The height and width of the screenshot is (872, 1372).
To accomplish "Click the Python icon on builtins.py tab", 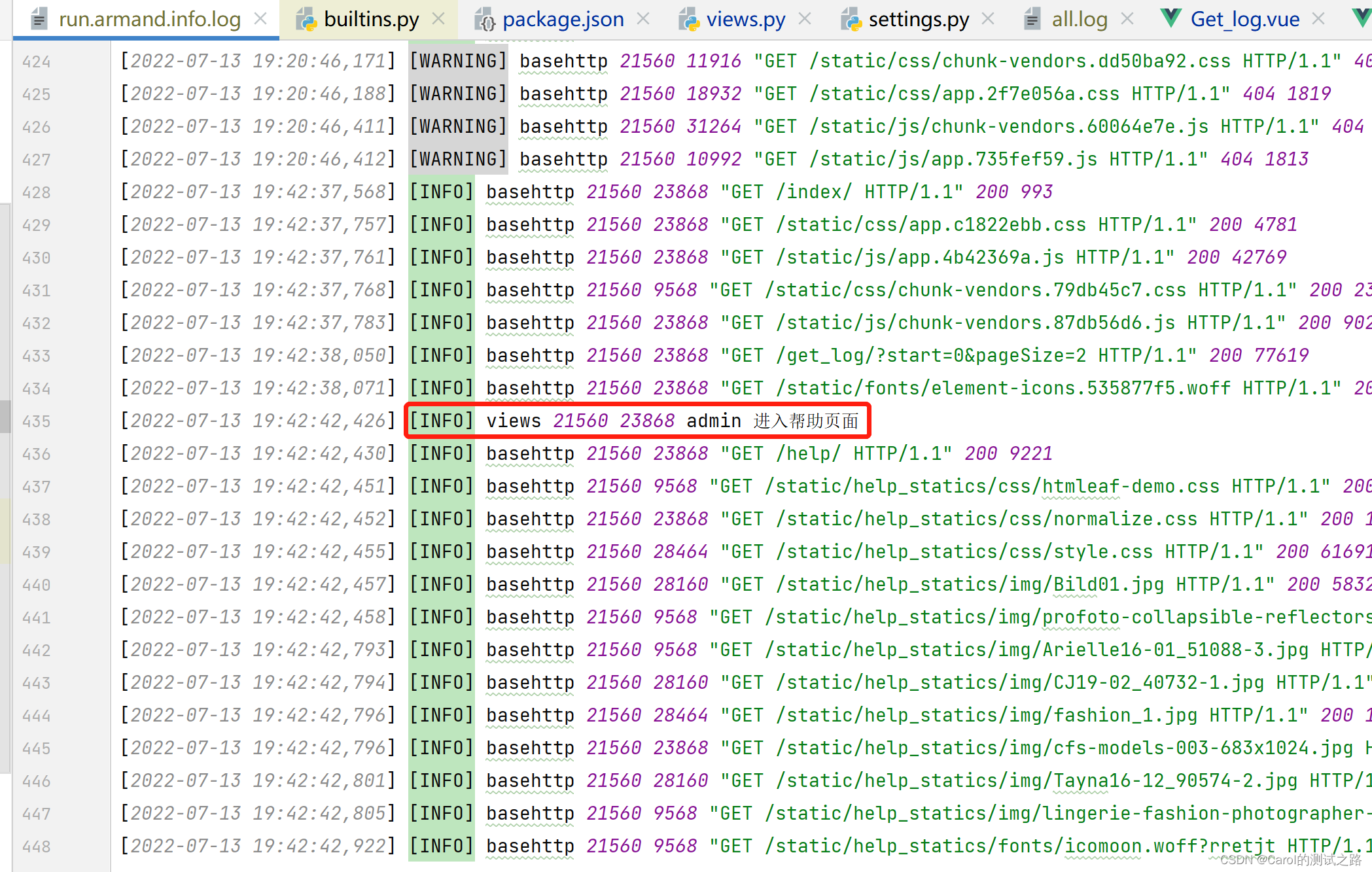I will (x=307, y=19).
